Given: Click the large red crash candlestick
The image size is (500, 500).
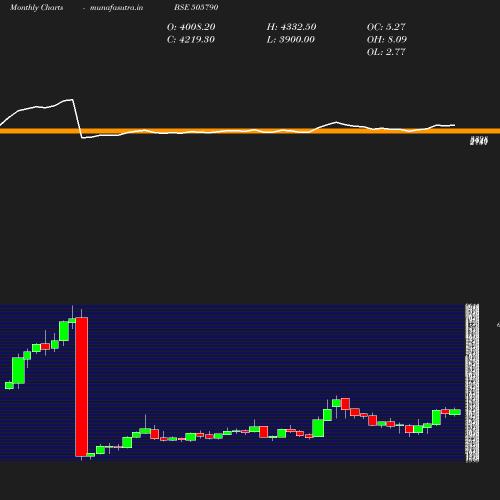Looking at the screenshot, I should pyautogui.click(x=82, y=387).
